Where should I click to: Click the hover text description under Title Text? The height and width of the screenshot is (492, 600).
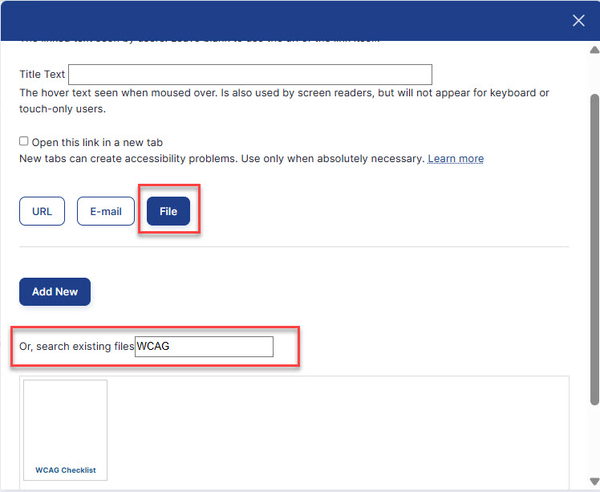coord(280,93)
